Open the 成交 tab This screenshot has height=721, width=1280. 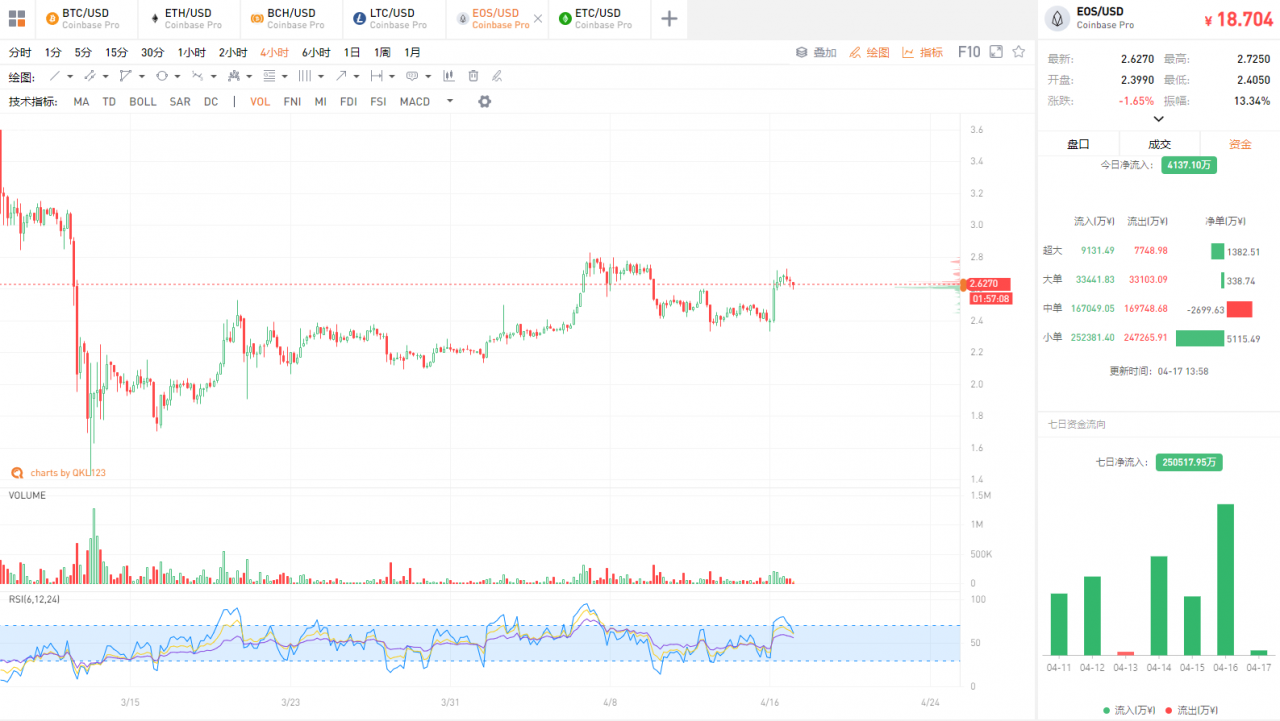coord(1159,144)
